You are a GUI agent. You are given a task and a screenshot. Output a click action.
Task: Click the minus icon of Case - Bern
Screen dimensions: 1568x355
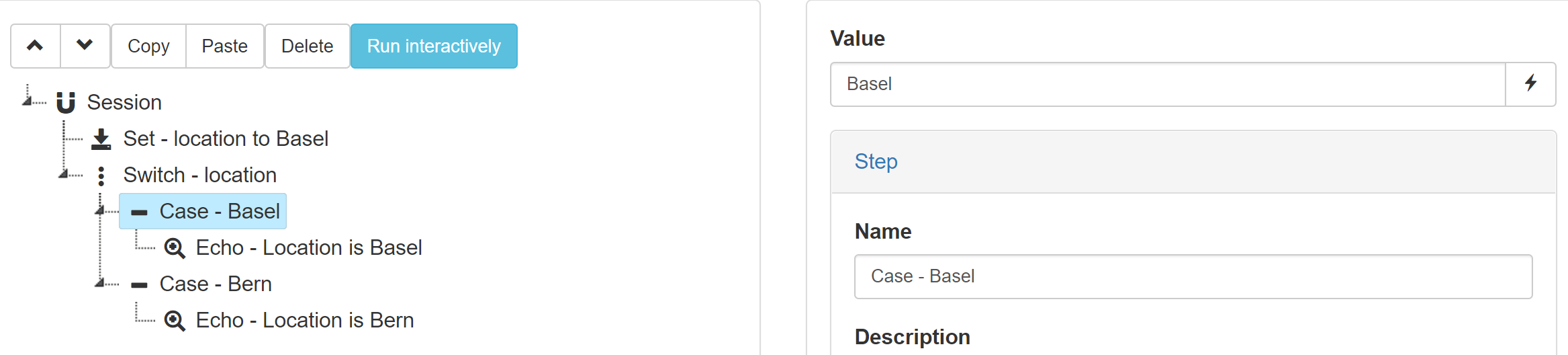click(x=139, y=285)
